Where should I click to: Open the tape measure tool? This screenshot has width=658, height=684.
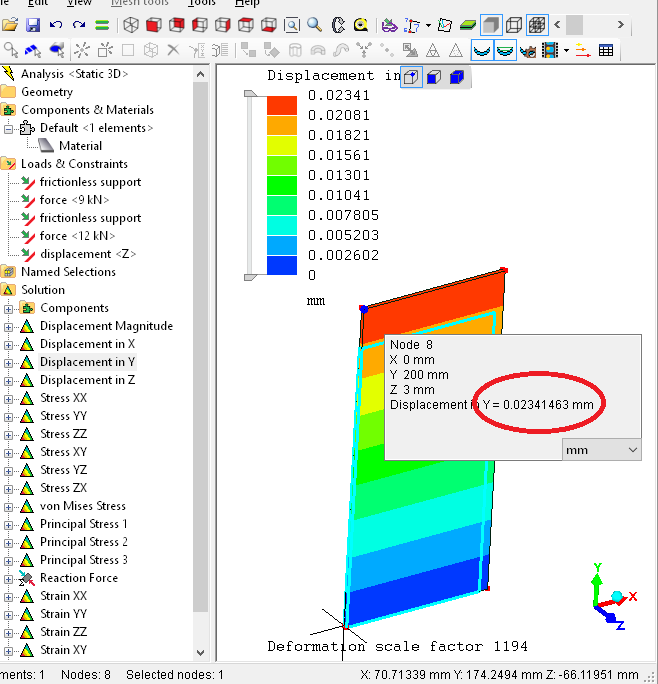[361, 25]
